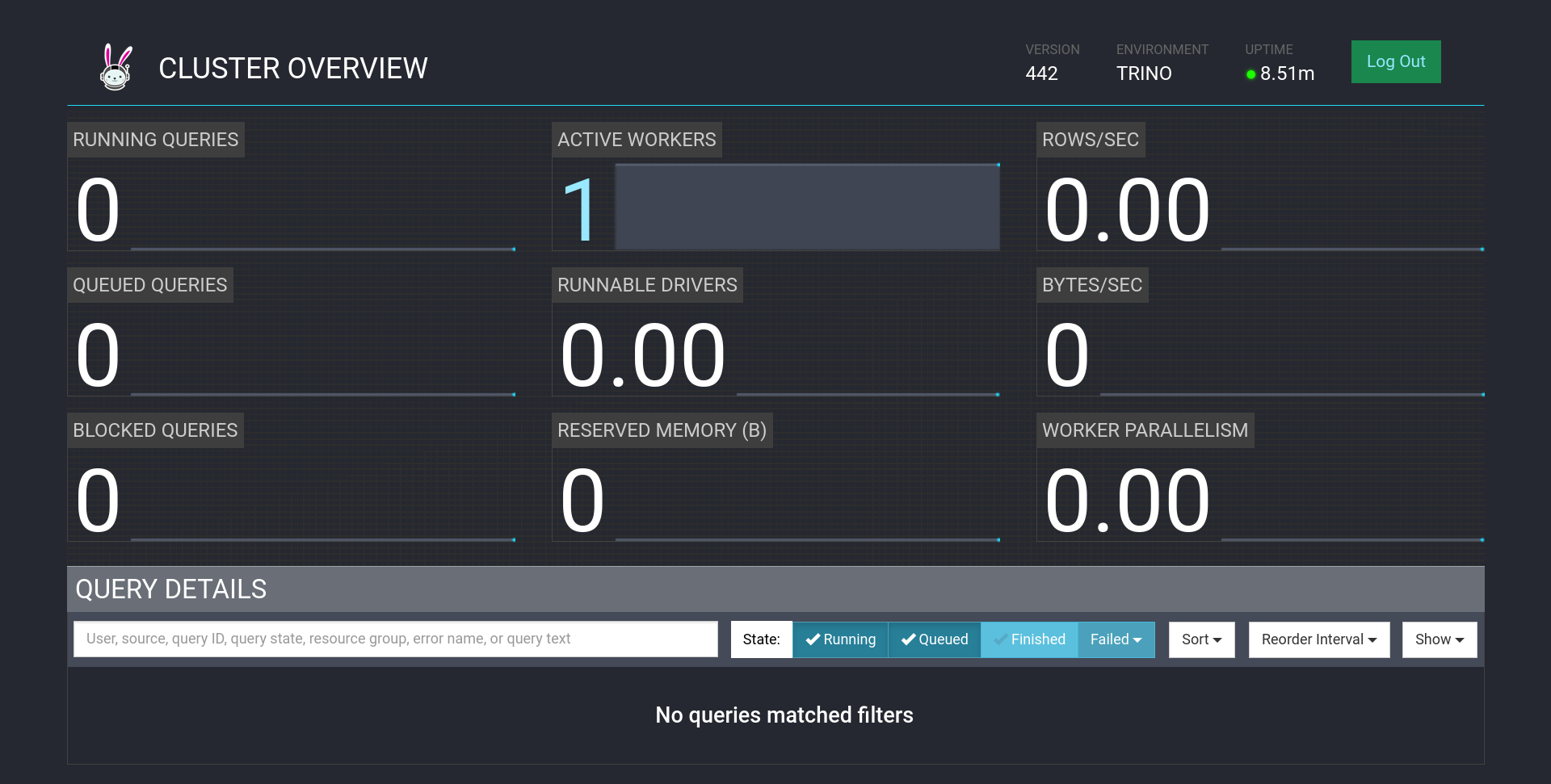
Task: Click the Log Out button
Action: [1395, 62]
